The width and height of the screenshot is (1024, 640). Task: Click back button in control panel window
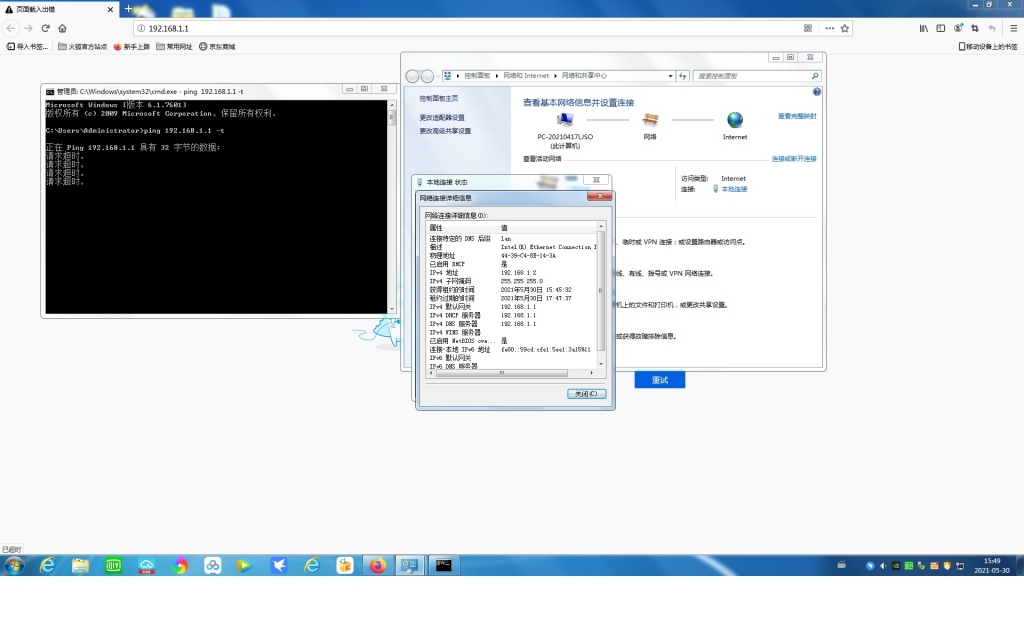[412, 76]
